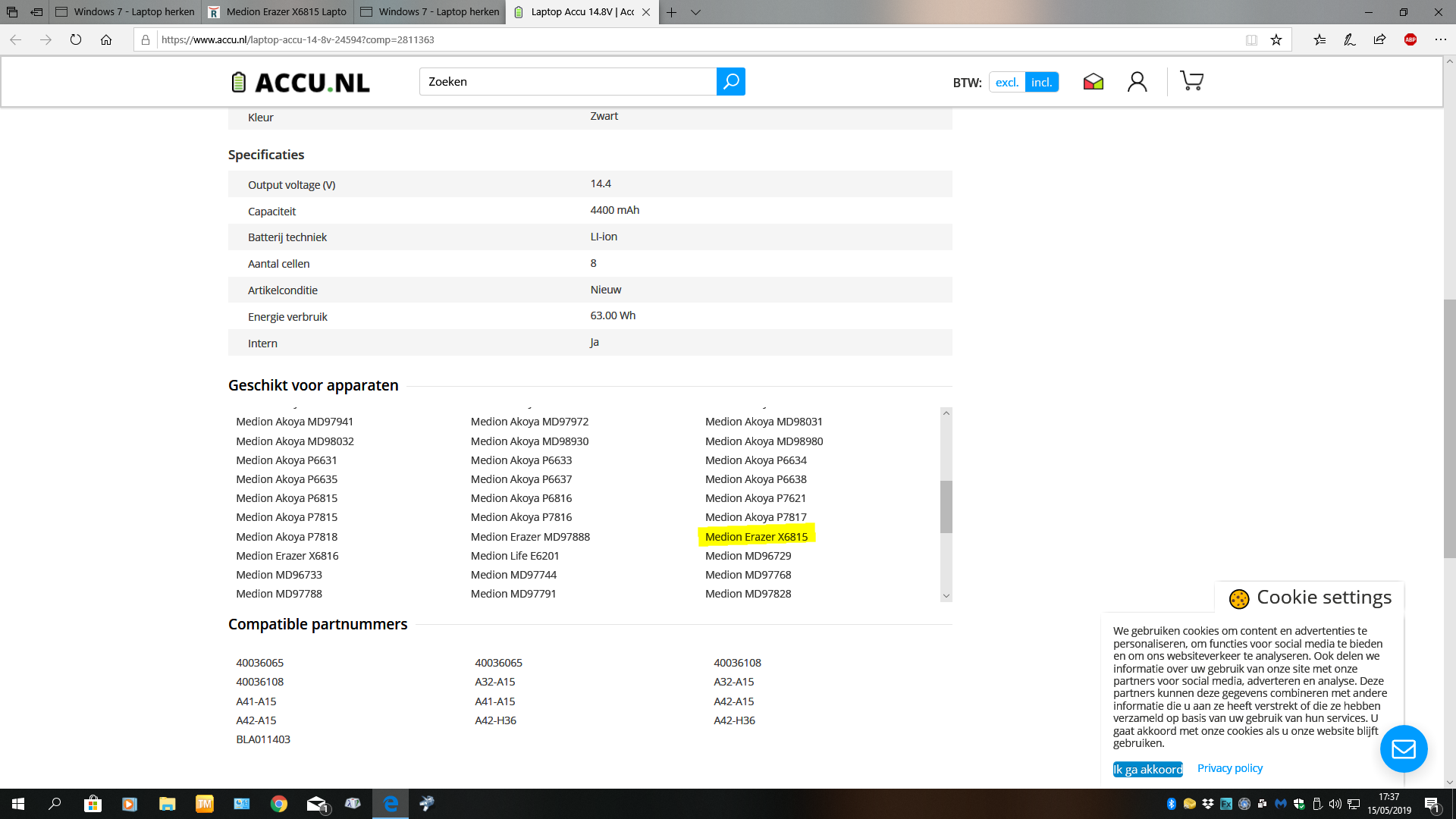Viewport: 1456px width, 819px height.
Task: Open taskbar clock showing 17:37
Action: click(x=1389, y=804)
